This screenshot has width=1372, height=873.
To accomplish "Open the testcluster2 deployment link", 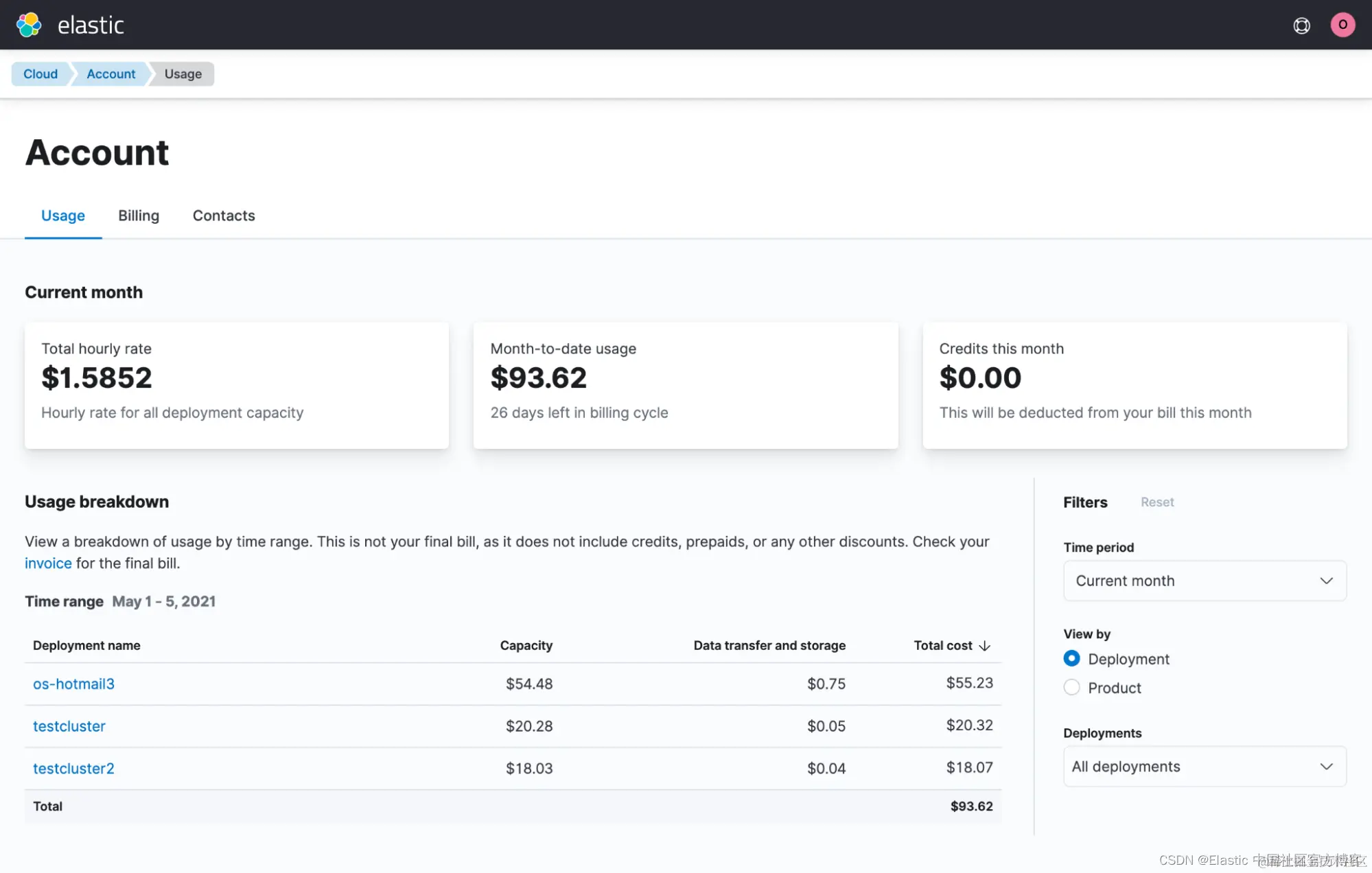I will (x=73, y=769).
